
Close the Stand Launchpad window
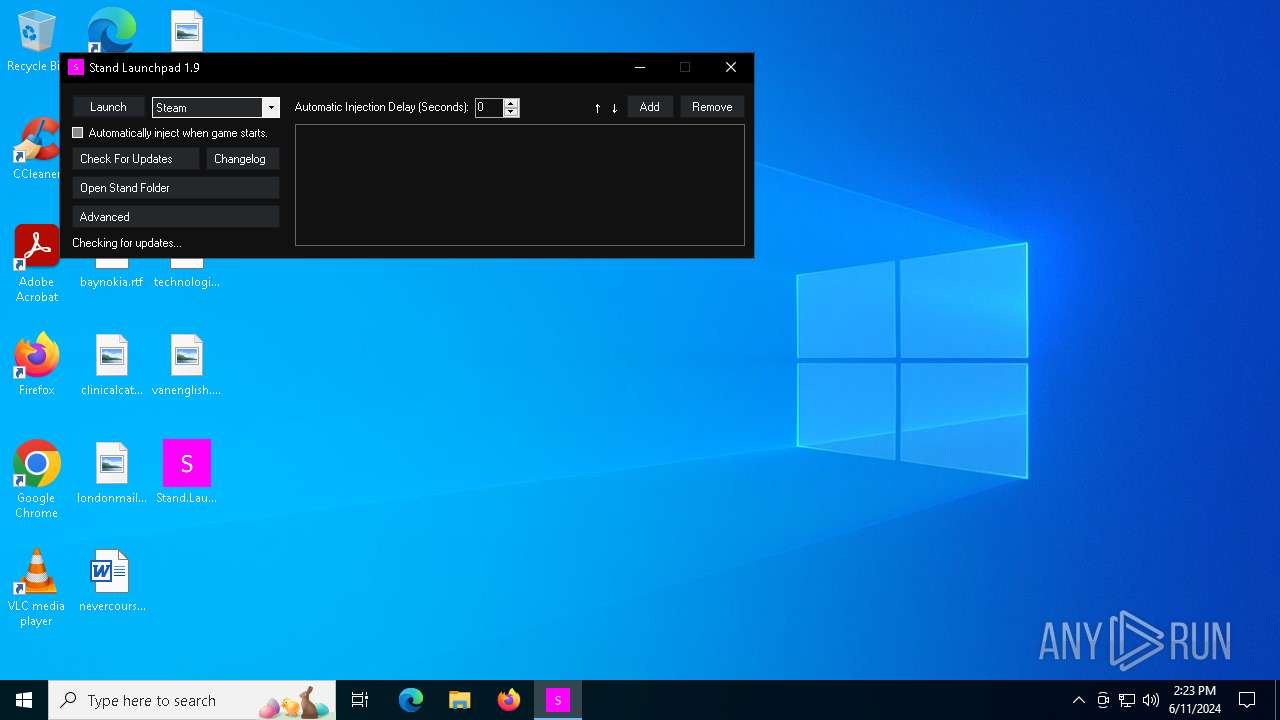pyautogui.click(x=731, y=67)
